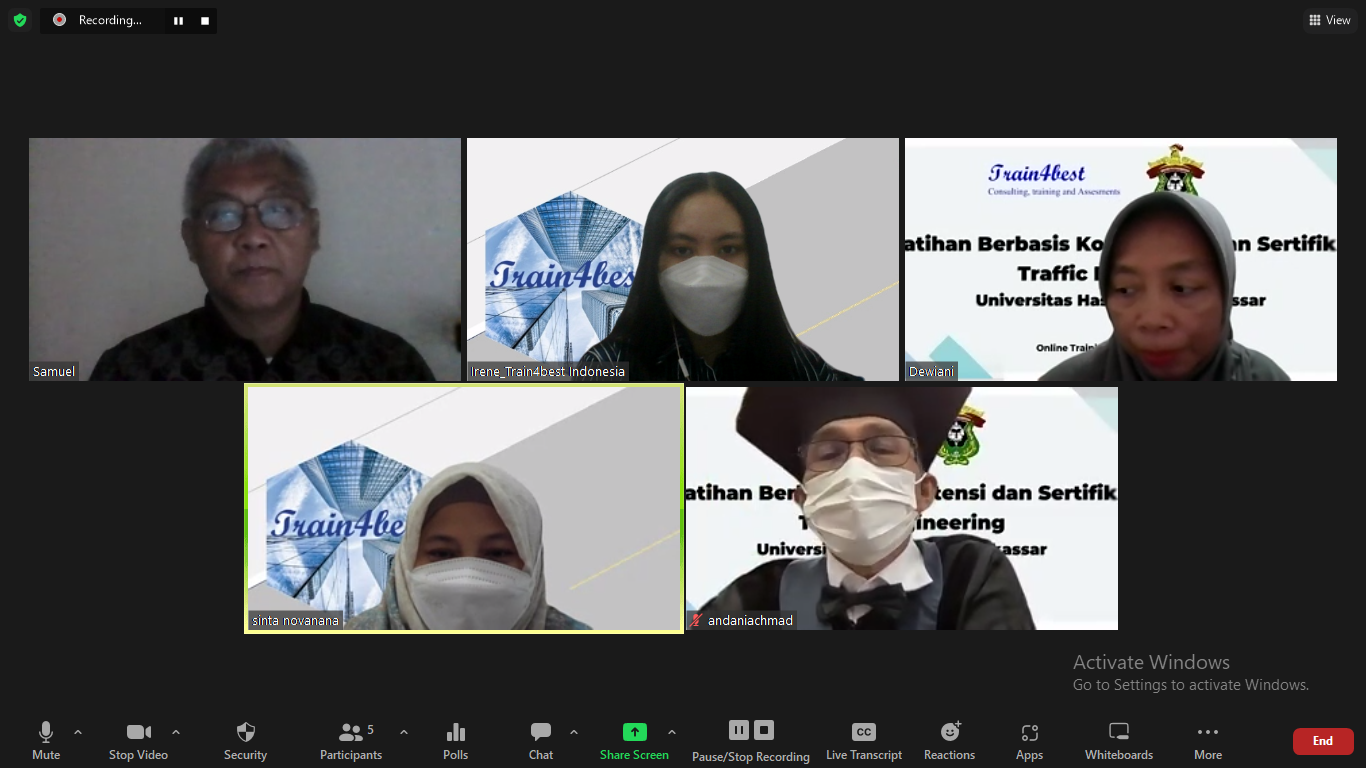Screen dimensions: 1366x768
Task: Open the Reactions emoji menu
Action: coord(949,740)
